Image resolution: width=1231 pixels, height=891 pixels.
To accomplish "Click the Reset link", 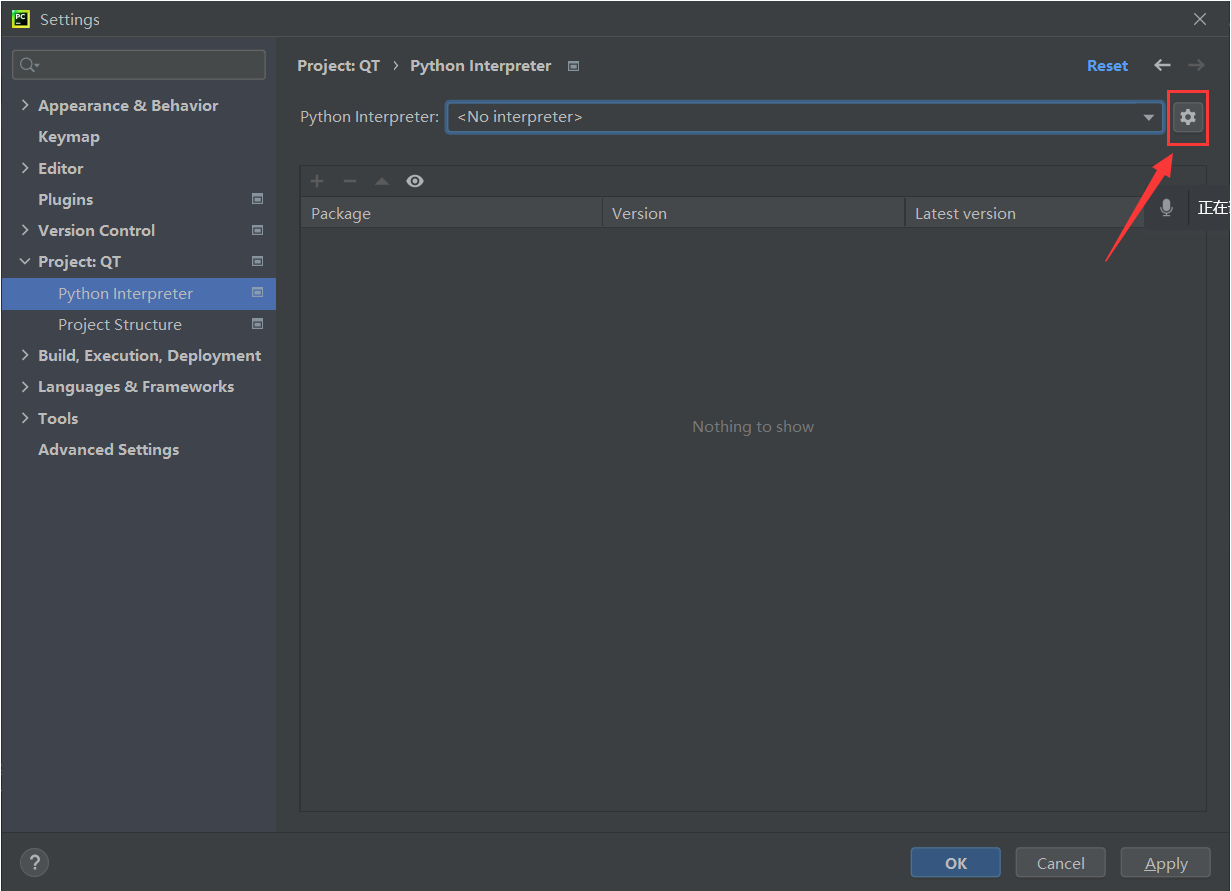I will tap(1107, 65).
